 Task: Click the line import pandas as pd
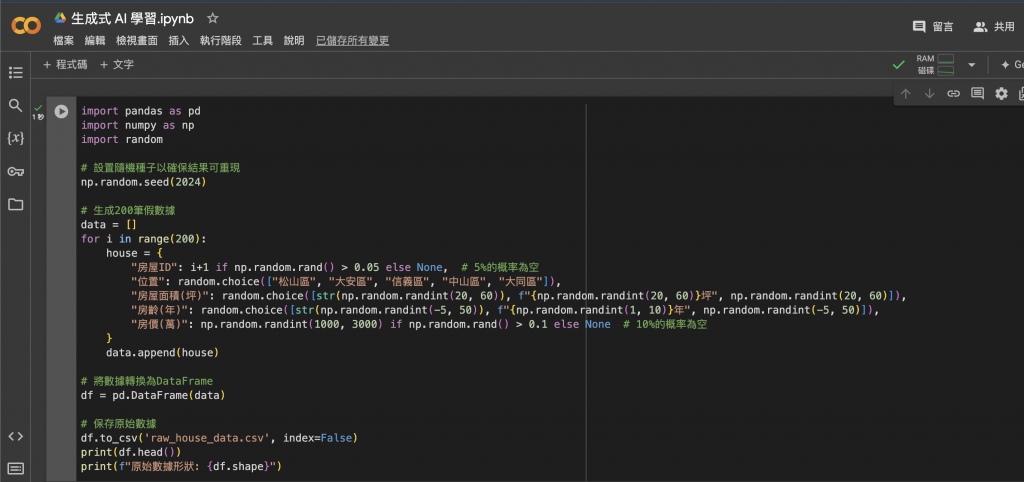[x=140, y=111]
